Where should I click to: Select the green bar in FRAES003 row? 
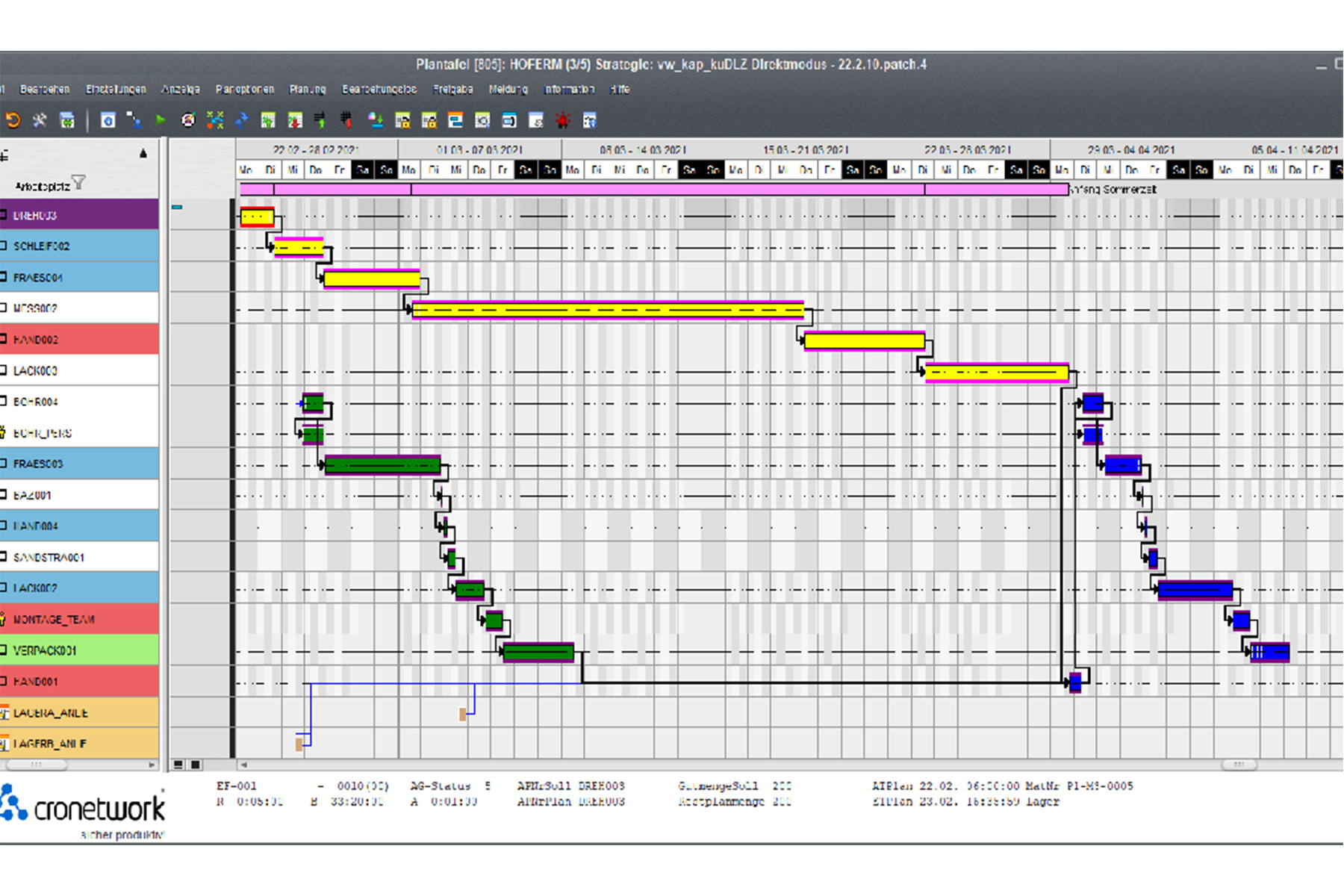tap(382, 465)
